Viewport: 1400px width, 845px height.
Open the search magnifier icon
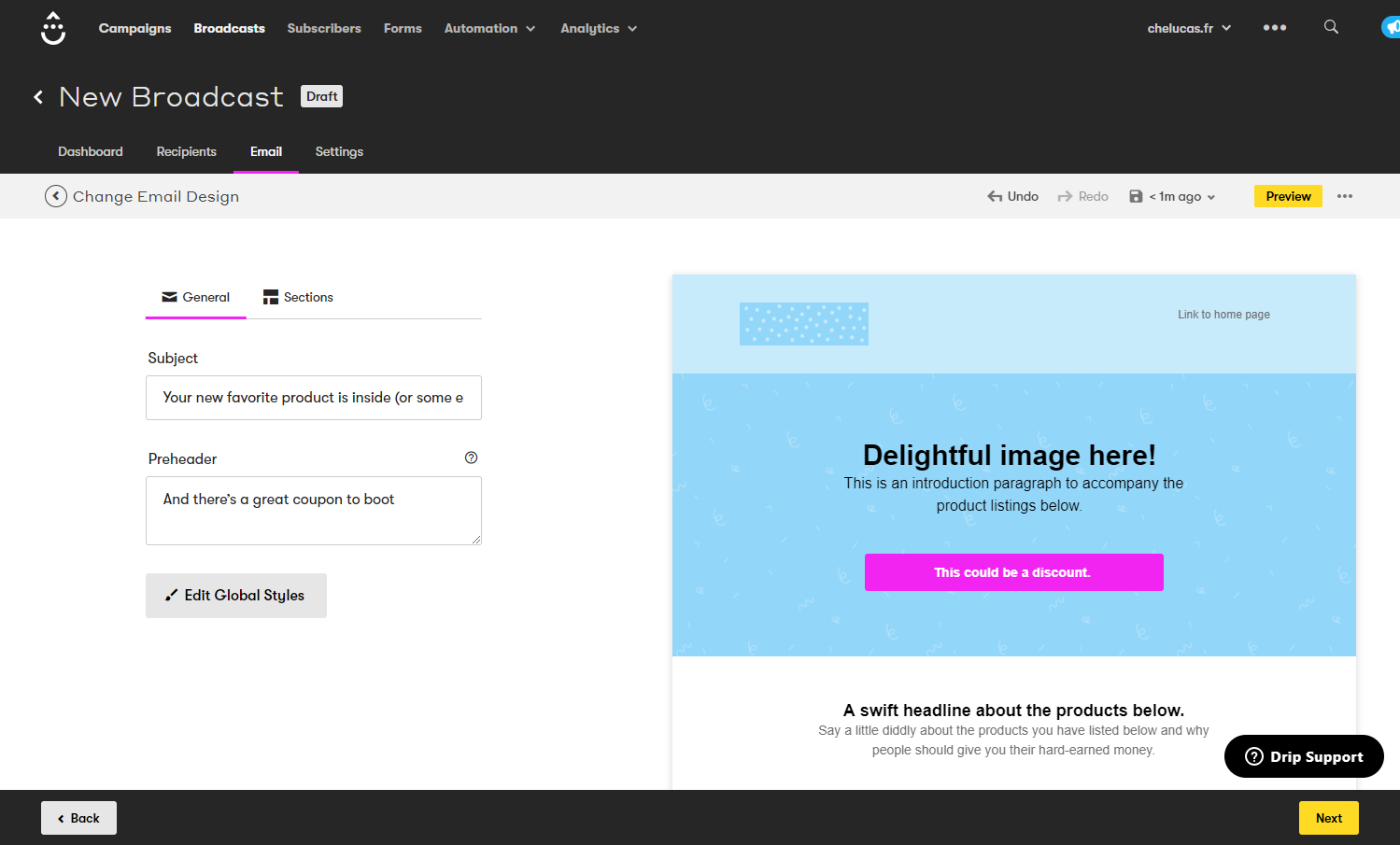click(1331, 27)
